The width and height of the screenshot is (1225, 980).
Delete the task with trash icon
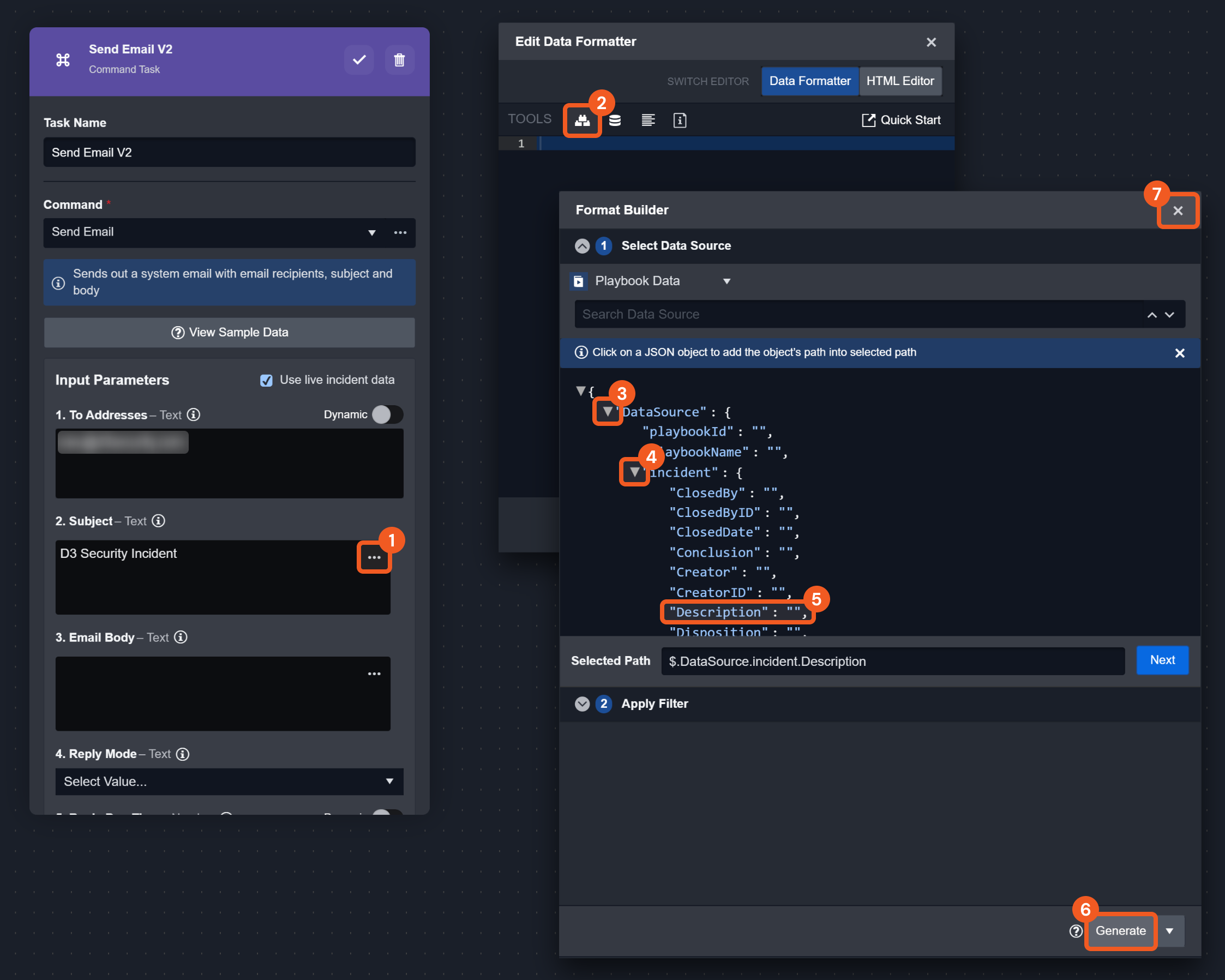click(x=399, y=59)
